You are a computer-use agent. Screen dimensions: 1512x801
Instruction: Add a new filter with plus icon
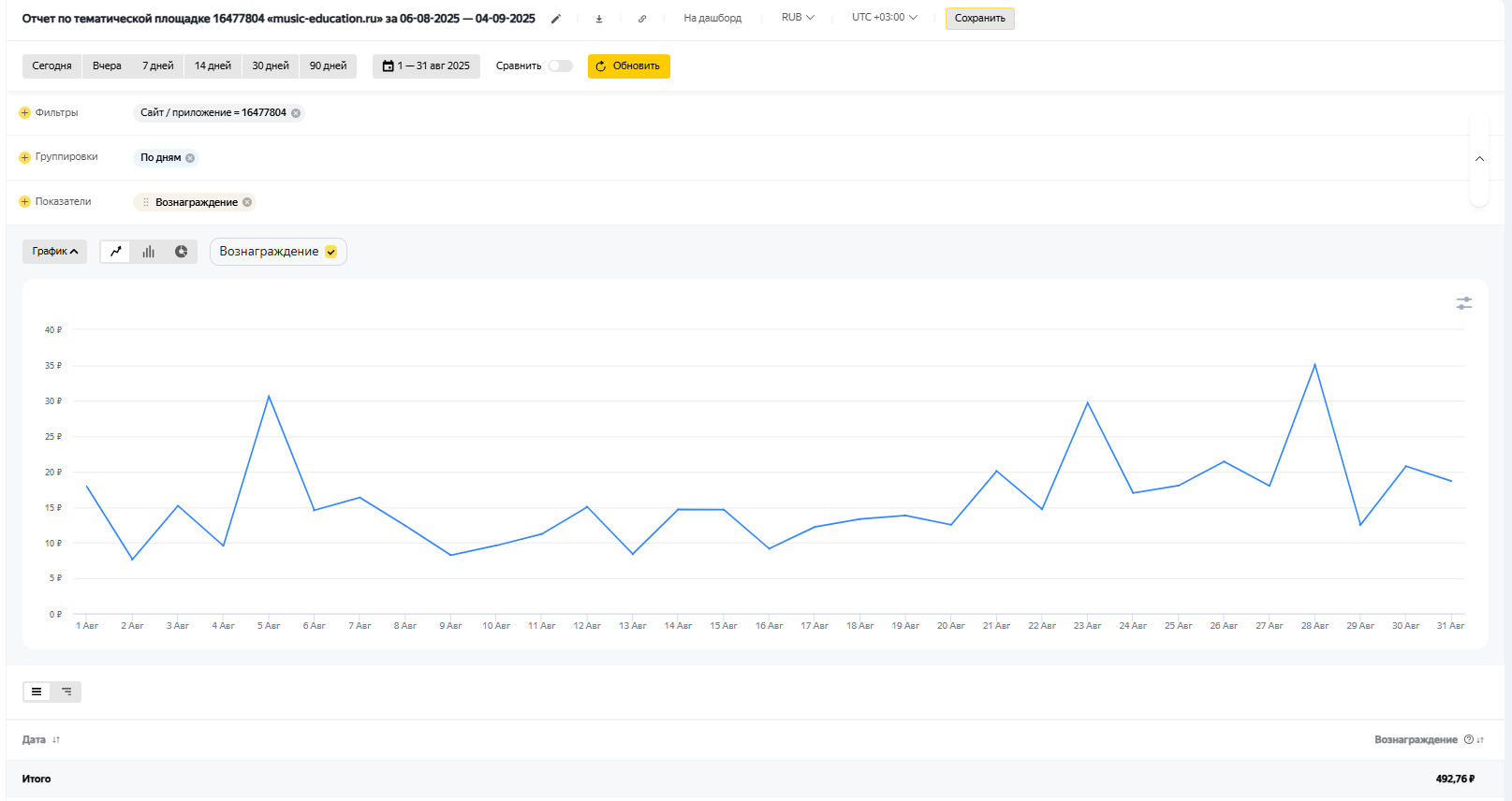coord(25,113)
